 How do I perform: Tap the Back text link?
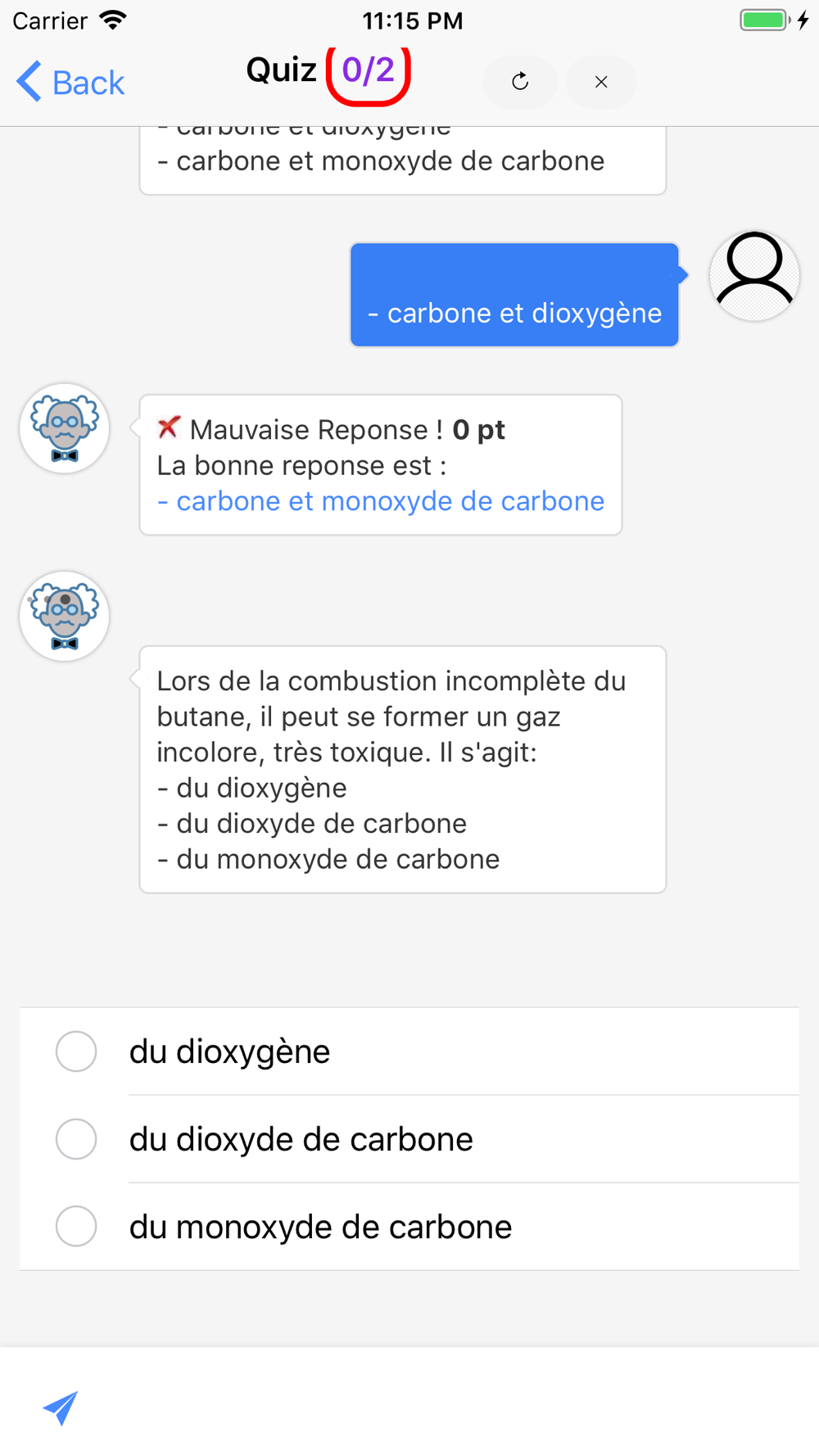88,83
